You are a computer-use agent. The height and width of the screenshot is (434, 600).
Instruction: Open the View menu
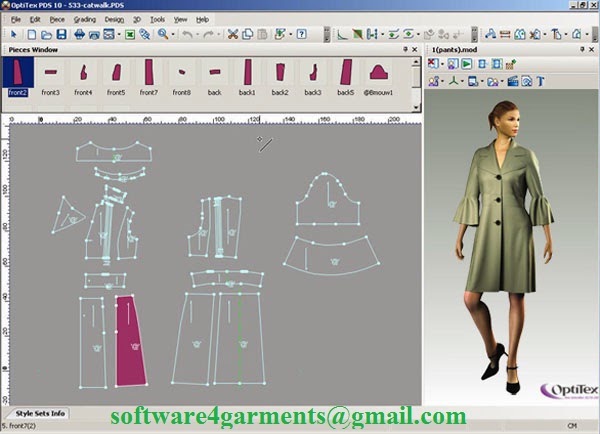(180, 20)
